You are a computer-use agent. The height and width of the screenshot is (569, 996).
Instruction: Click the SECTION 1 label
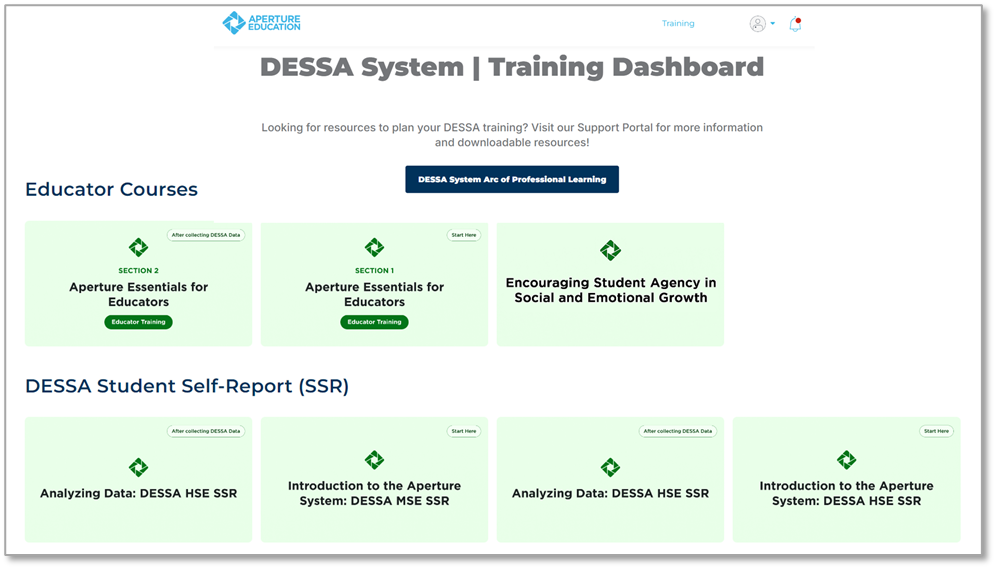[x=374, y=271]
